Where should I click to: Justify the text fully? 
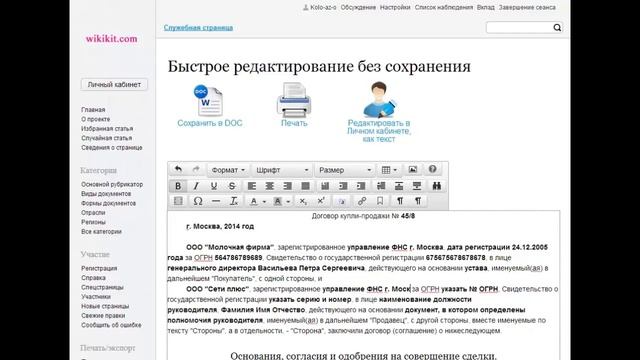(x=305, y=186)
